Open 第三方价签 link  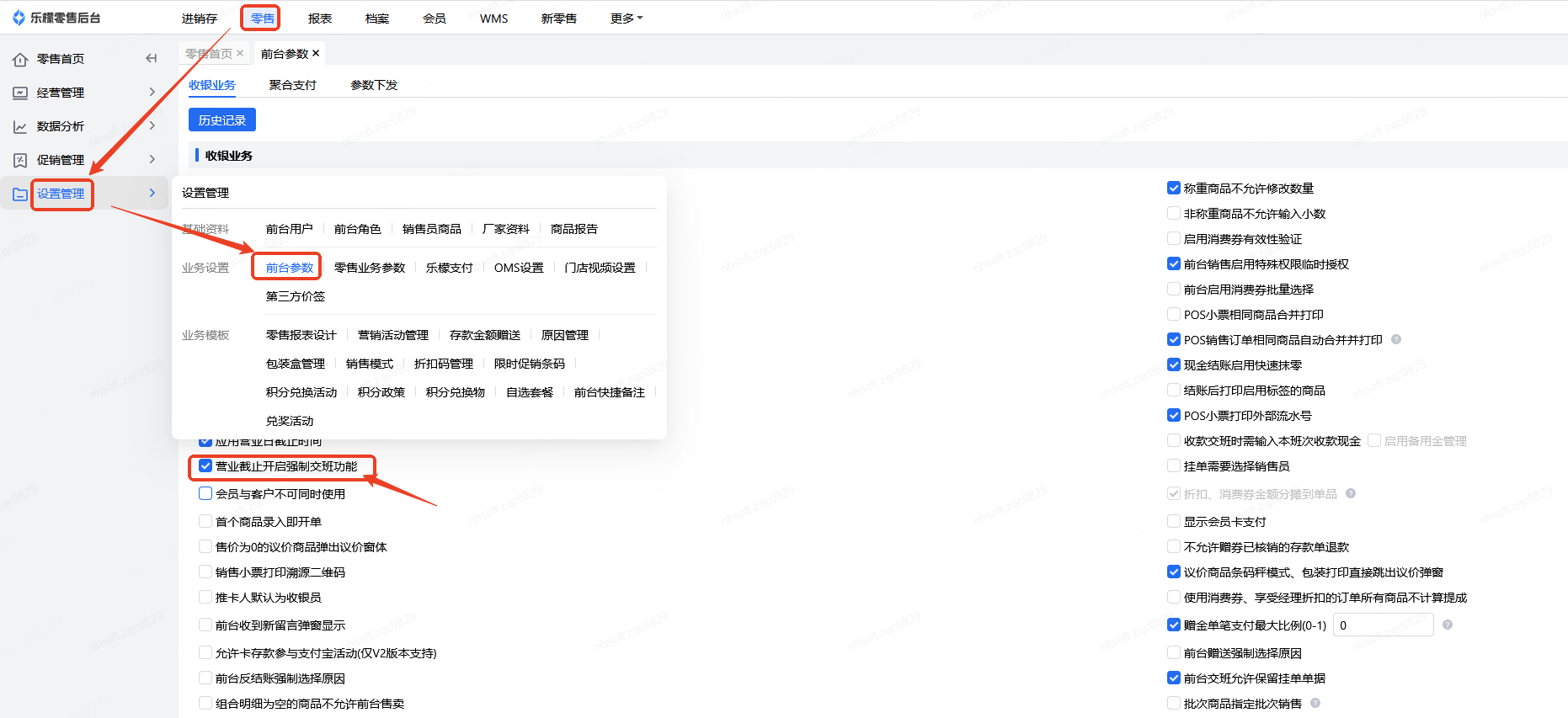click(x=296, y=296)
